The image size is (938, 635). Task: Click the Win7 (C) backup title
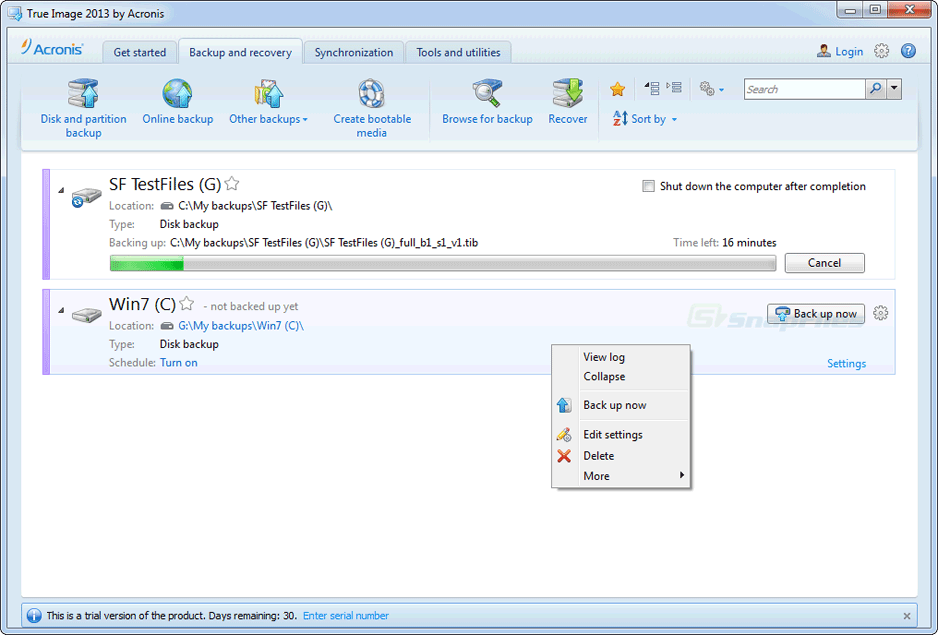[x=142, y=304]
